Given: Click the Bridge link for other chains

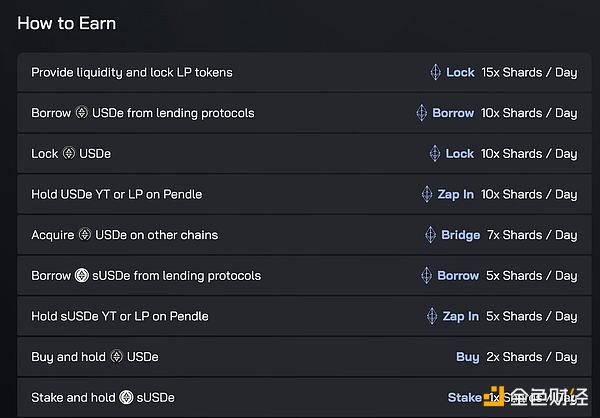Looking at the screenshot, I should pos(460,235).
